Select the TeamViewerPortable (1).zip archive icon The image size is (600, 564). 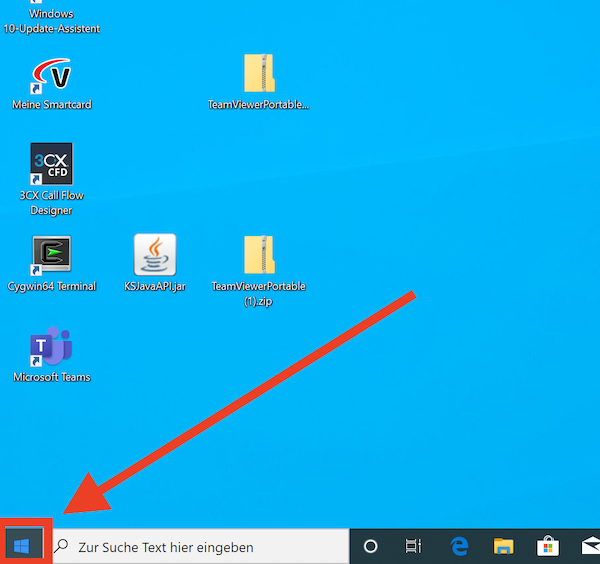click(x=259, y=256)
